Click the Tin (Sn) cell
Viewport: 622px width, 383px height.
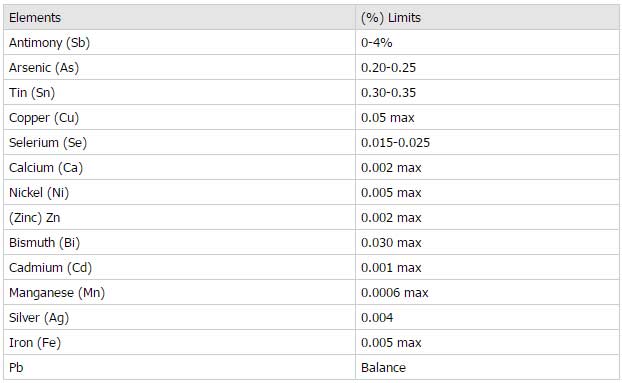pyautogui.click(x=179, y=92)
